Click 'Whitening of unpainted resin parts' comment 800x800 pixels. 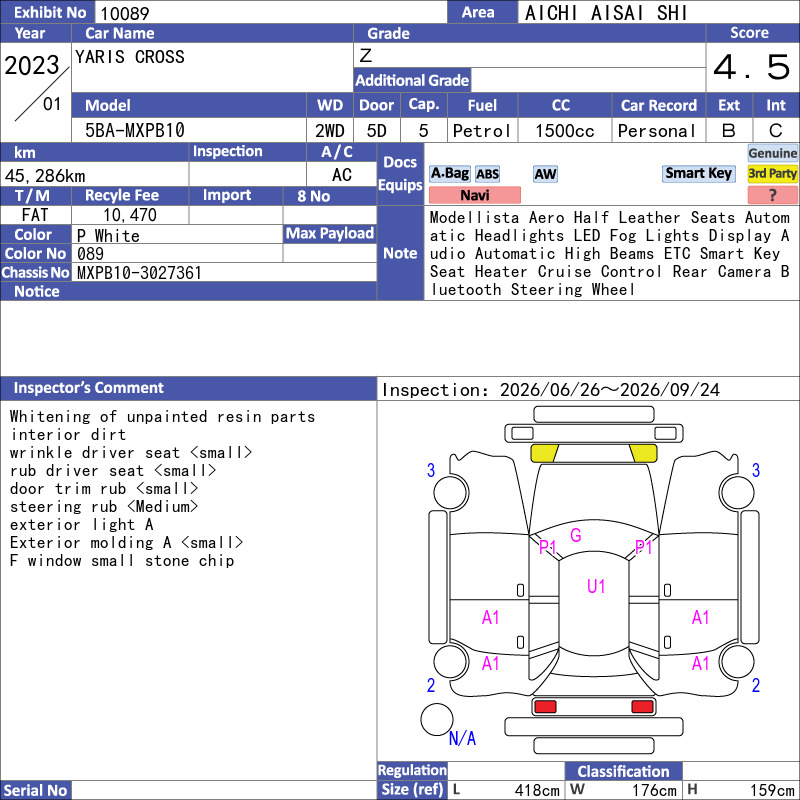pyautogui.click(x=162, y=417)
